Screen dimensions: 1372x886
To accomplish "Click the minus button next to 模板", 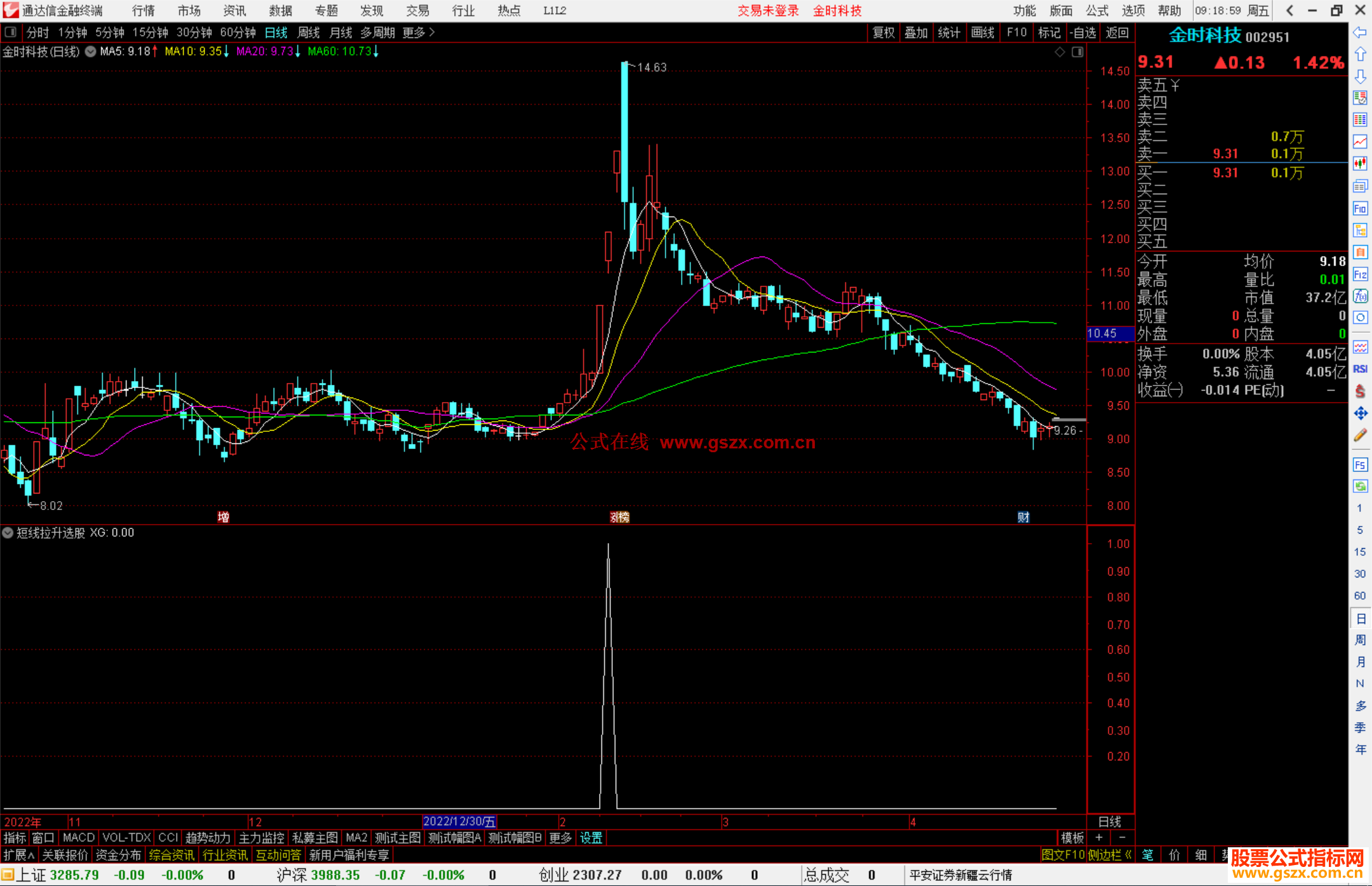I will coord(1122,838).
